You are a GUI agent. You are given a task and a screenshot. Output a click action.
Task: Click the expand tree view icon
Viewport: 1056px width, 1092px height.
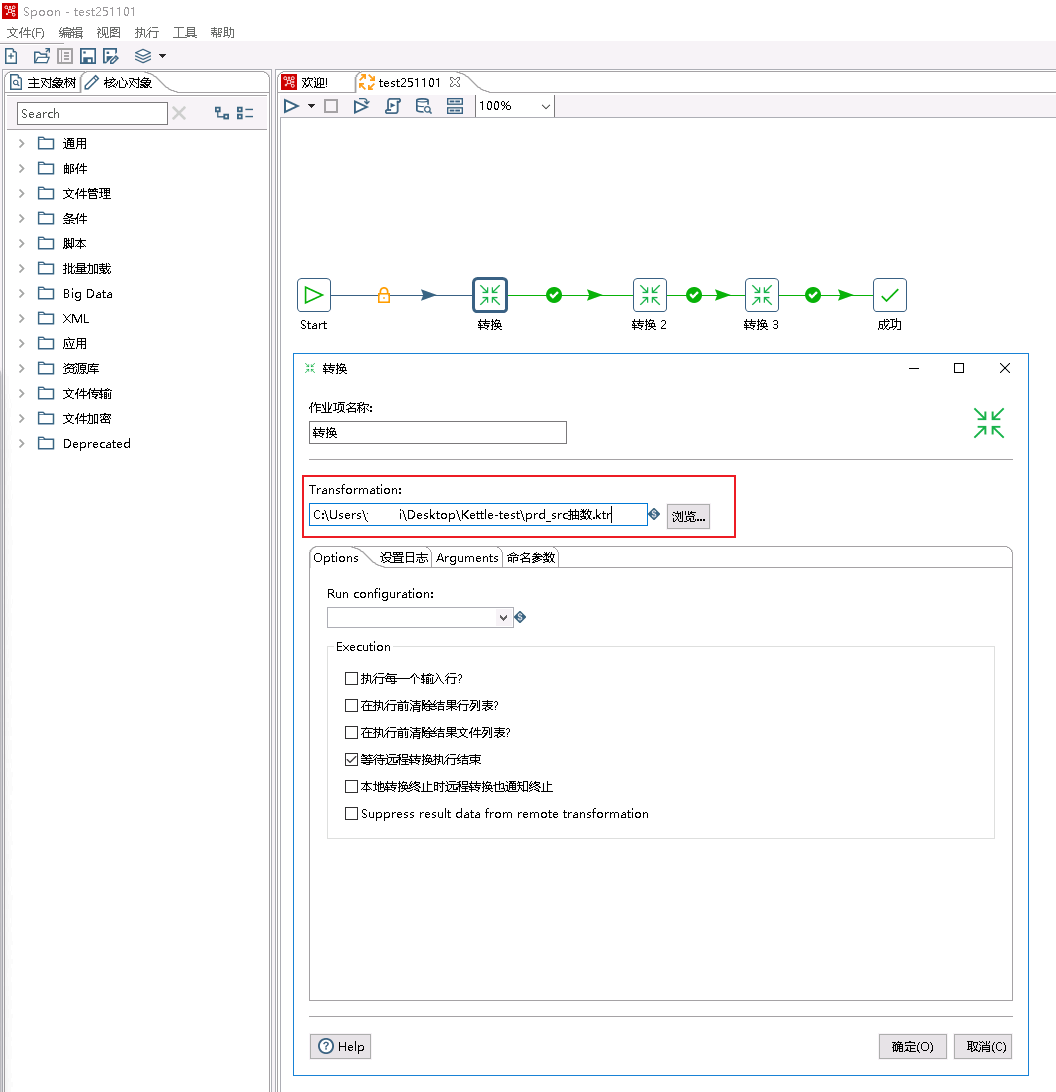[222, 113]
